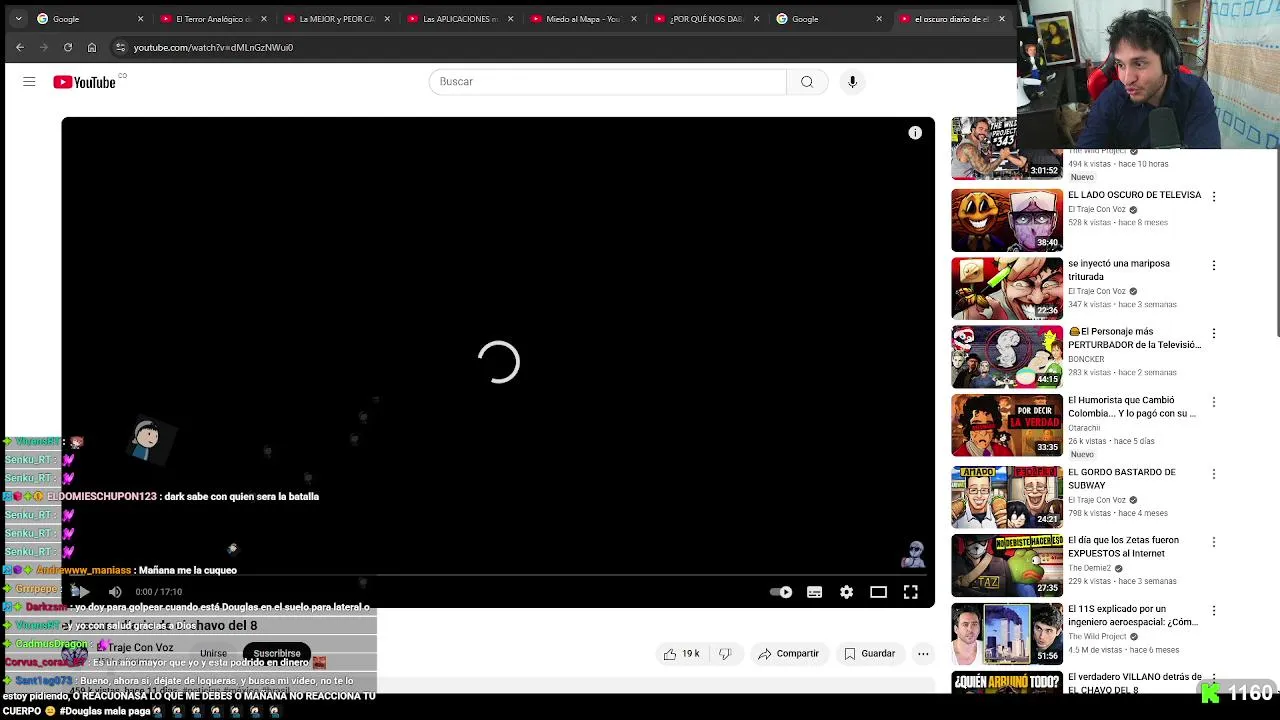Open options for El Humorista video

[1214, 402]
